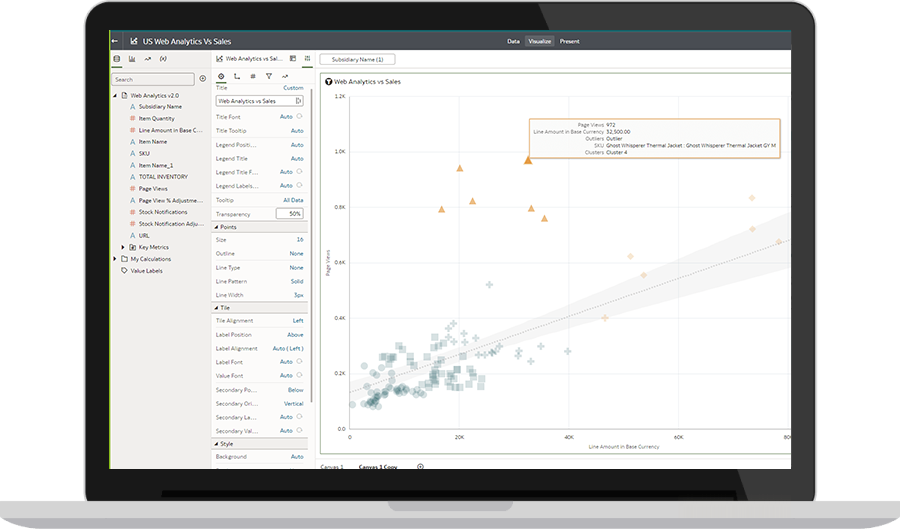Select the General gear properties tab
This screenshot has height=529, width=900.
tap(221, 76)
